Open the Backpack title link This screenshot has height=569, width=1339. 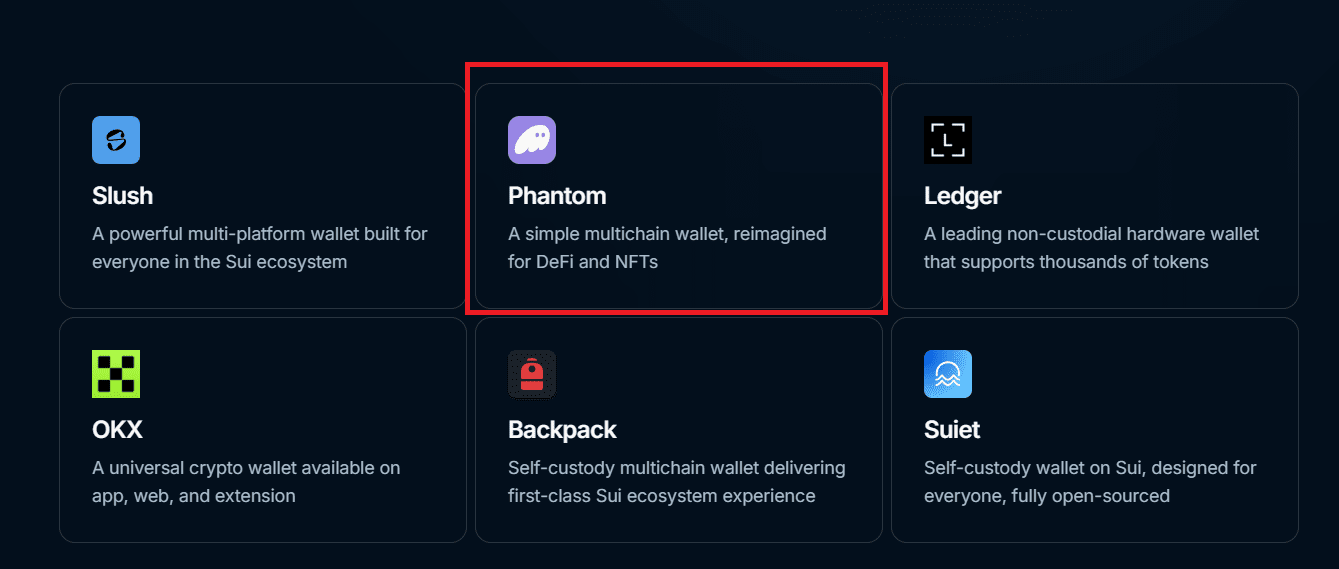(x=562, y=429)
